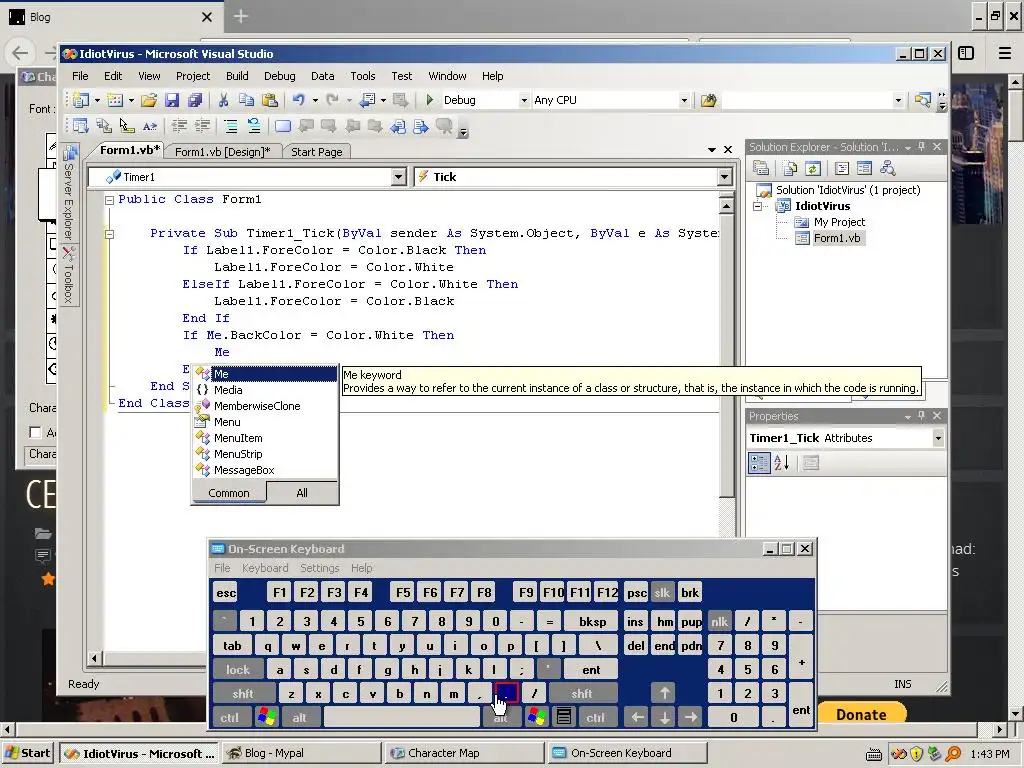Click Show All Files in Solution Explorer
This screenshot has width=1024, height=768.
coord(790,168)
